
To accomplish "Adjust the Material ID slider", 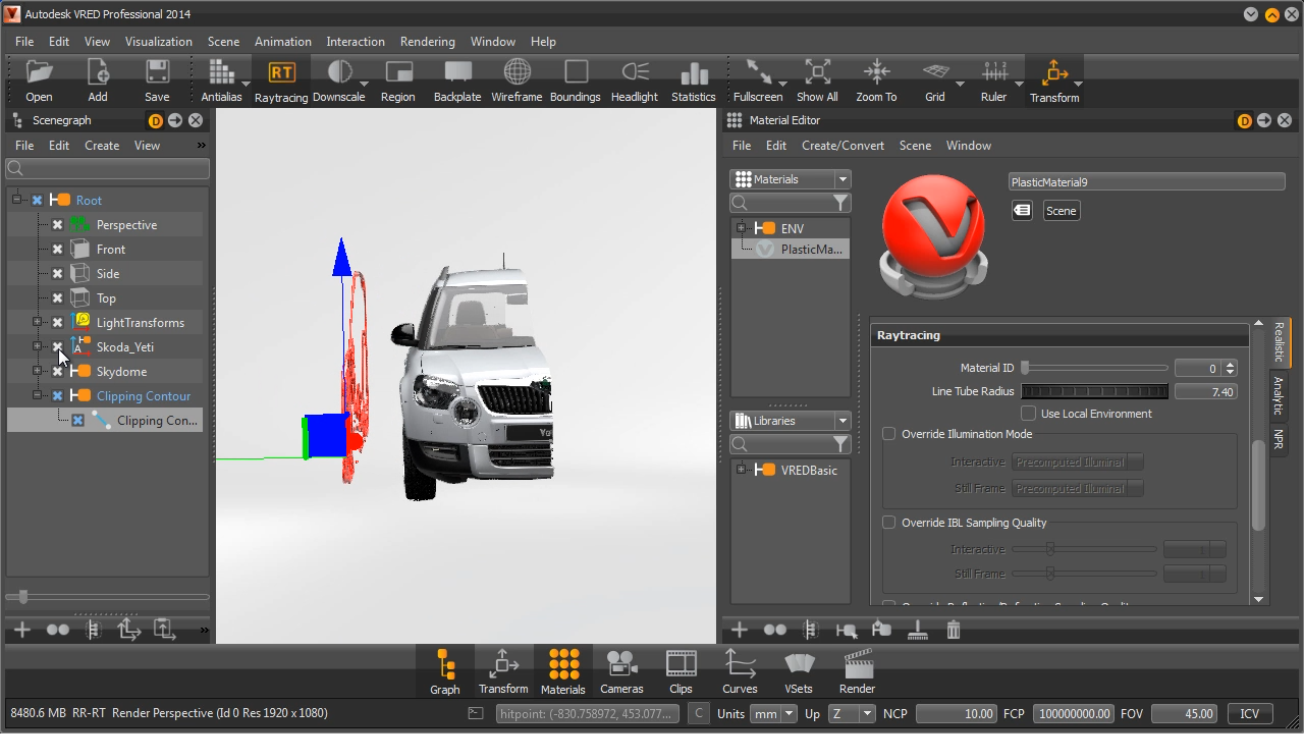I will tap(1094, 368).
